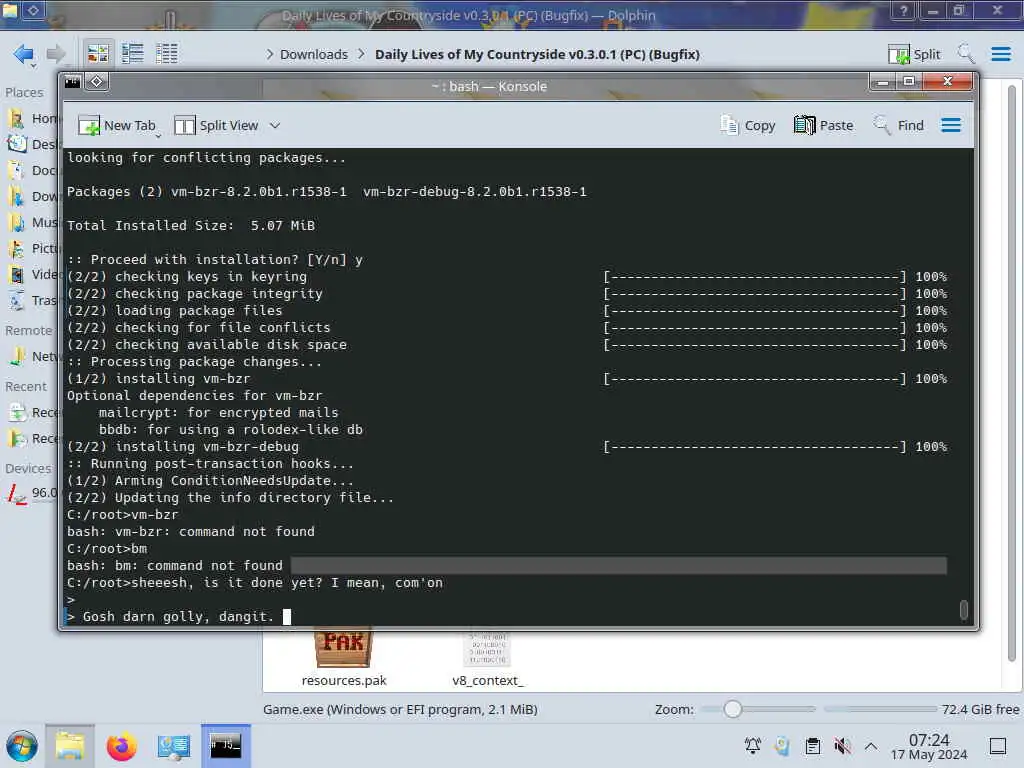Toggle muted volume tray icon

pos(842,746)
